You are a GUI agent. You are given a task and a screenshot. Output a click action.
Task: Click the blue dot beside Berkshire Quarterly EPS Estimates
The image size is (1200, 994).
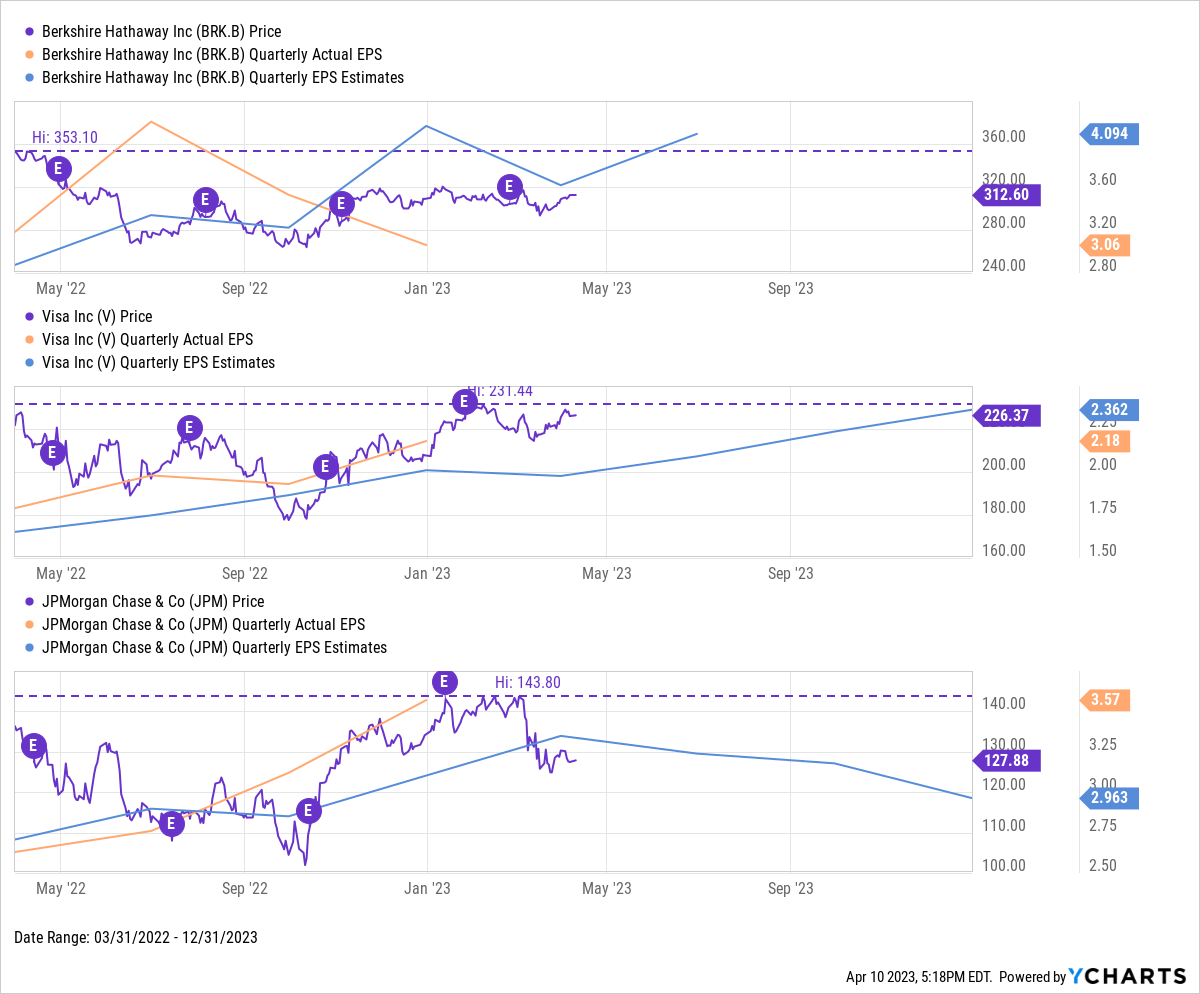29,77
